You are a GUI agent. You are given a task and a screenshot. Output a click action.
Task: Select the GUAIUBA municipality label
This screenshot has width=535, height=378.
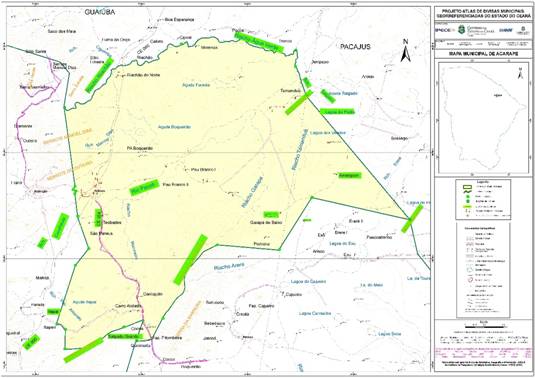pos(100,12)
